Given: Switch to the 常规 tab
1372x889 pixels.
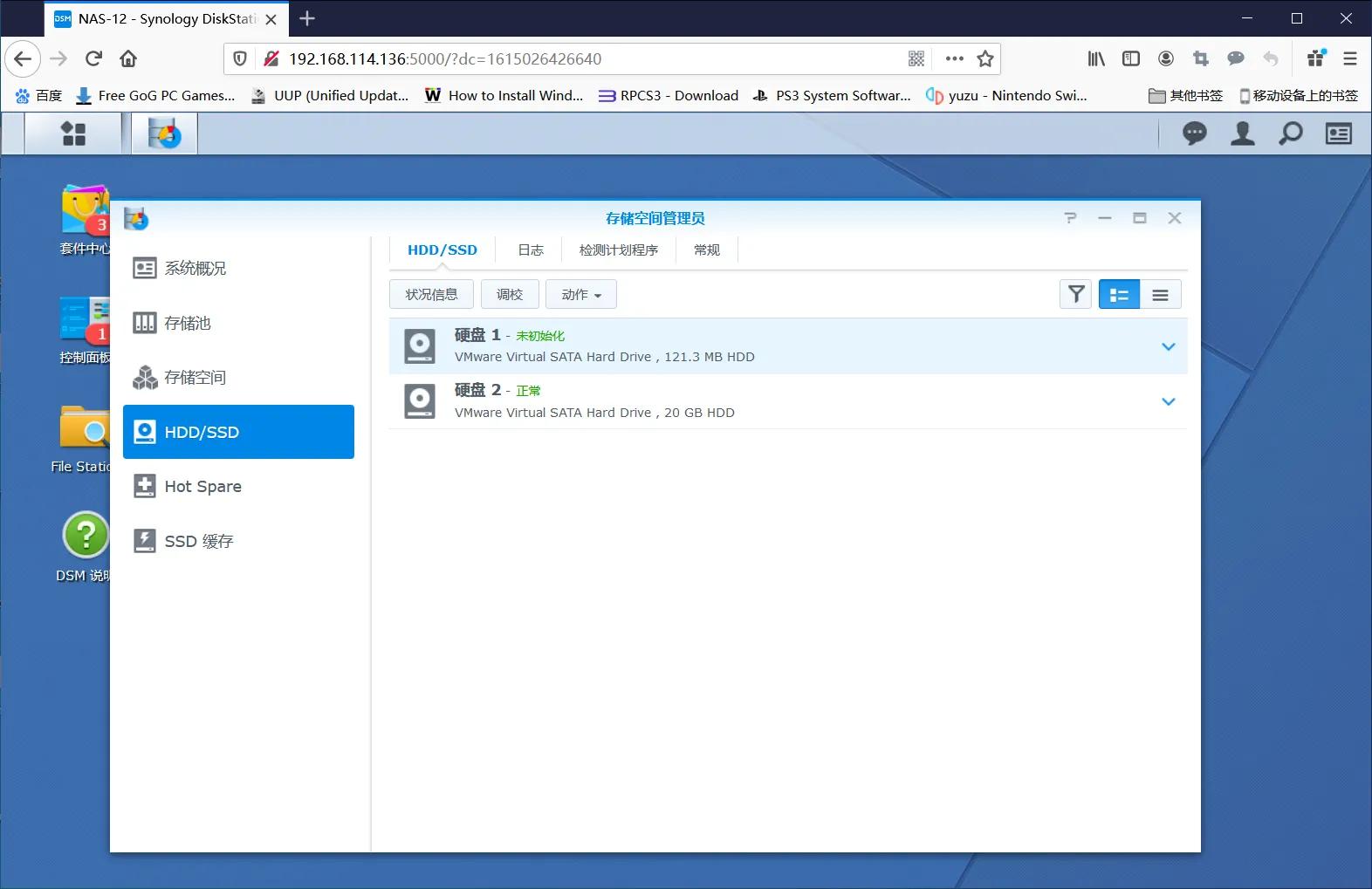Looking at the screenshot, I should [707, 250].
